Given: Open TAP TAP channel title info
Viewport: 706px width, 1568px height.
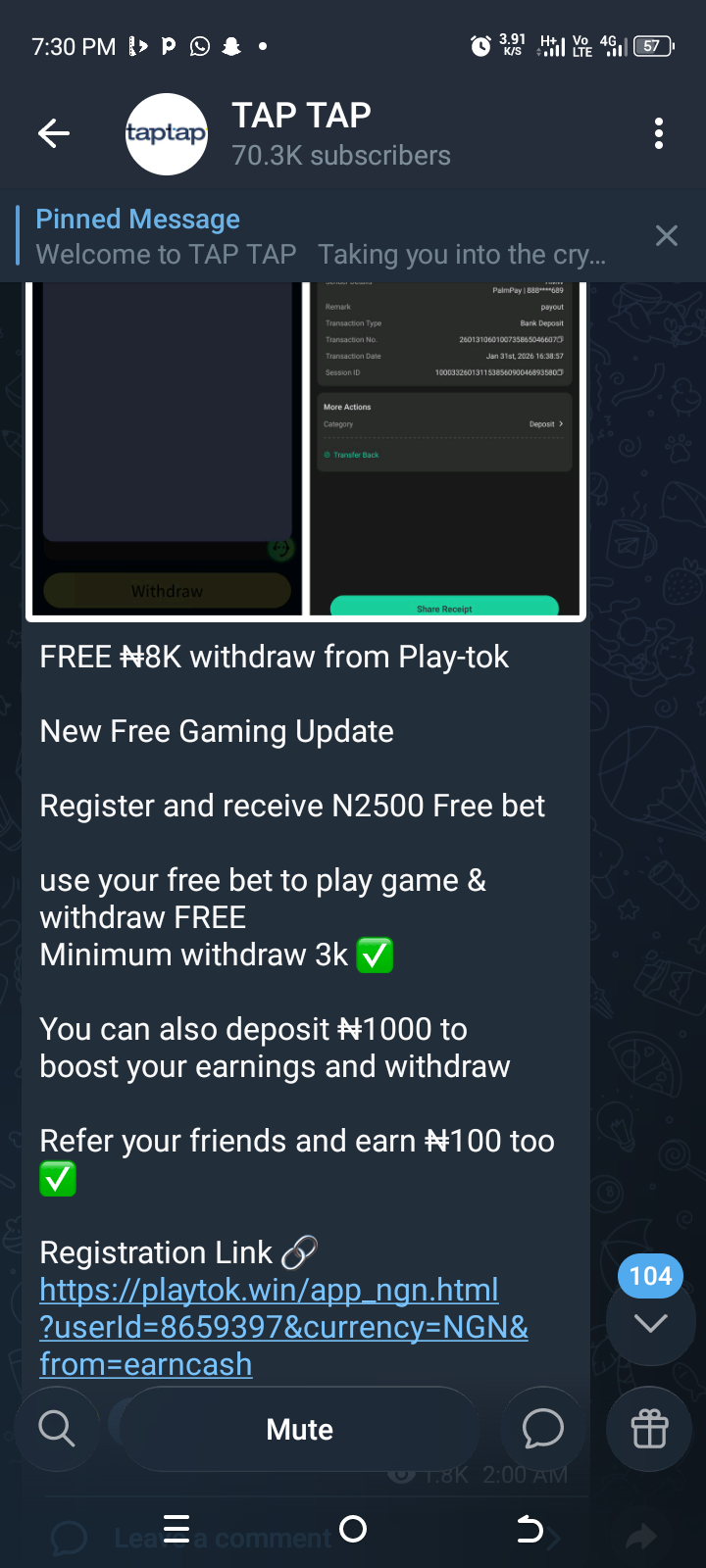Looking at the screenshot, I should tap(301, 116).
